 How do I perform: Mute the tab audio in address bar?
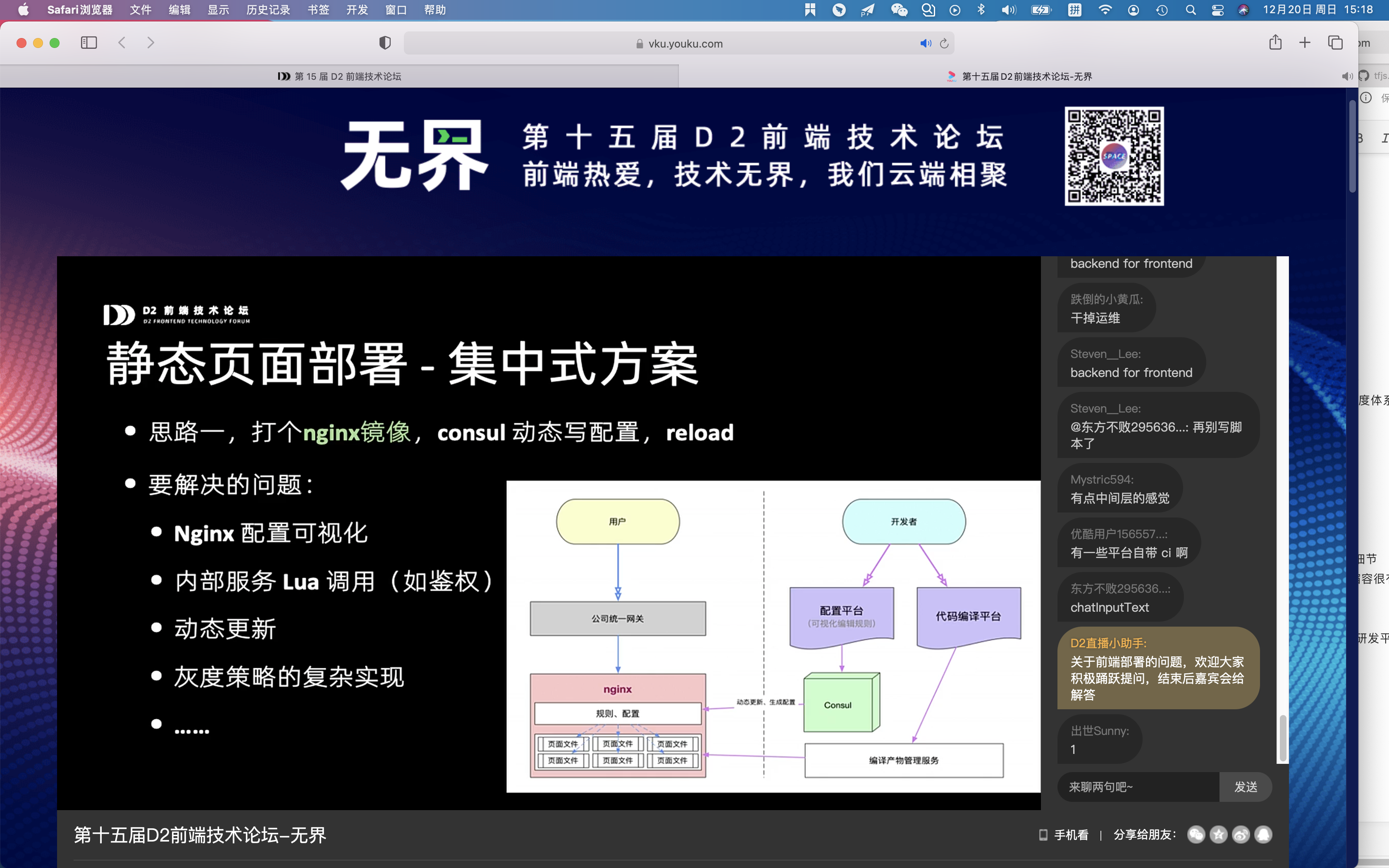pos(925,44)
